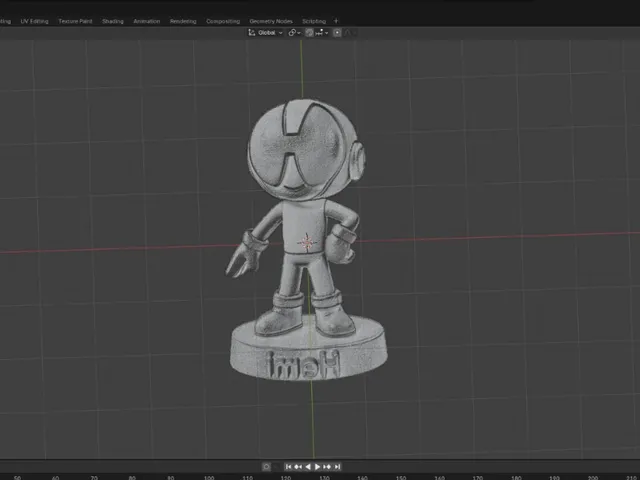The height and width of the screenshot is (480, 640).
Task: Jump to the previous keyframe
Action: [298, 467]
